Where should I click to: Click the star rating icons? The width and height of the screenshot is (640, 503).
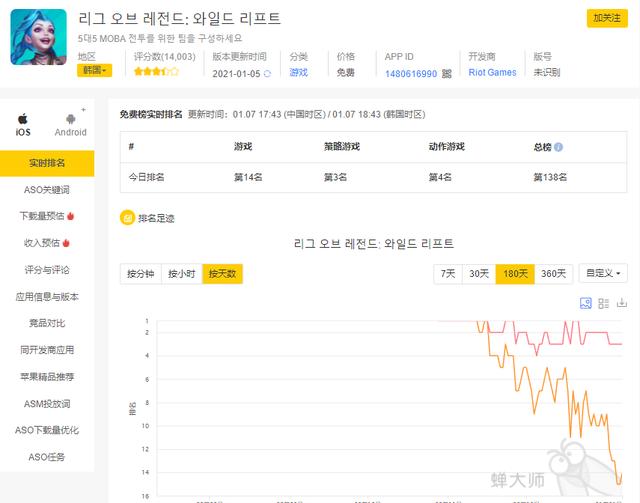156,72
